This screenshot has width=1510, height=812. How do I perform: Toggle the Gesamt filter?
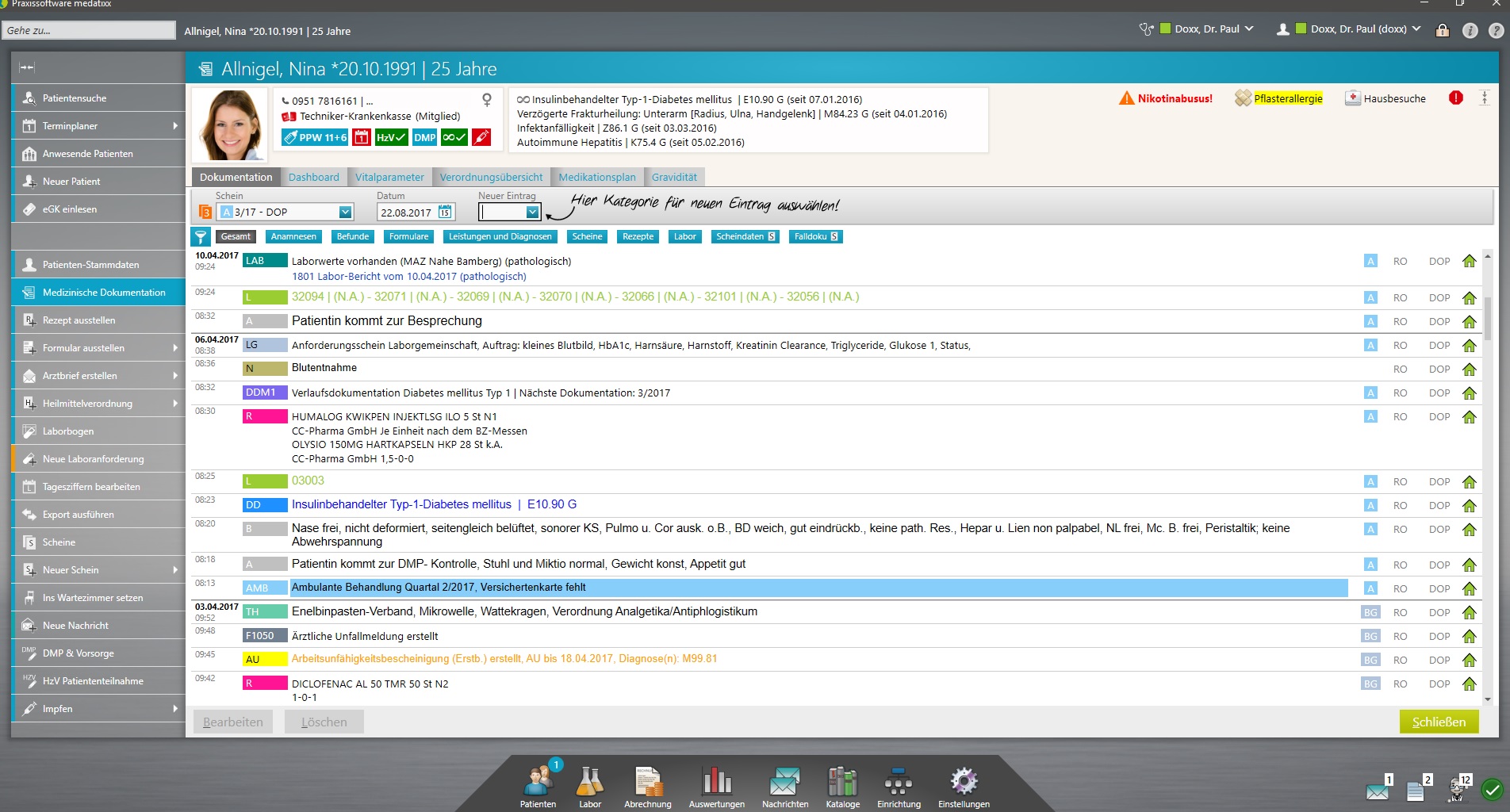coord(236,236)
